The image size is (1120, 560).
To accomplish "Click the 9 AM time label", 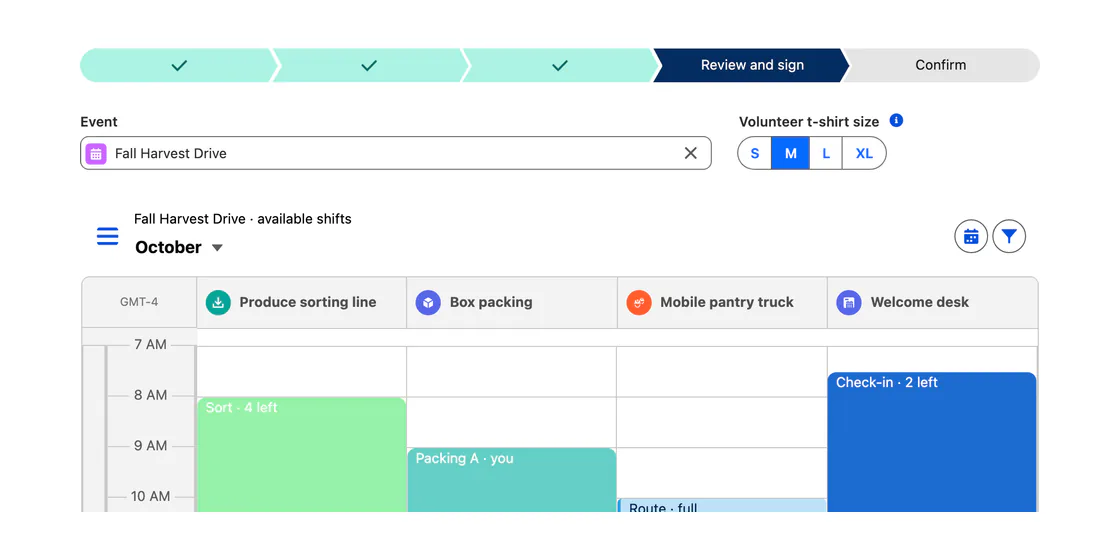I will (x=151, y=446).
